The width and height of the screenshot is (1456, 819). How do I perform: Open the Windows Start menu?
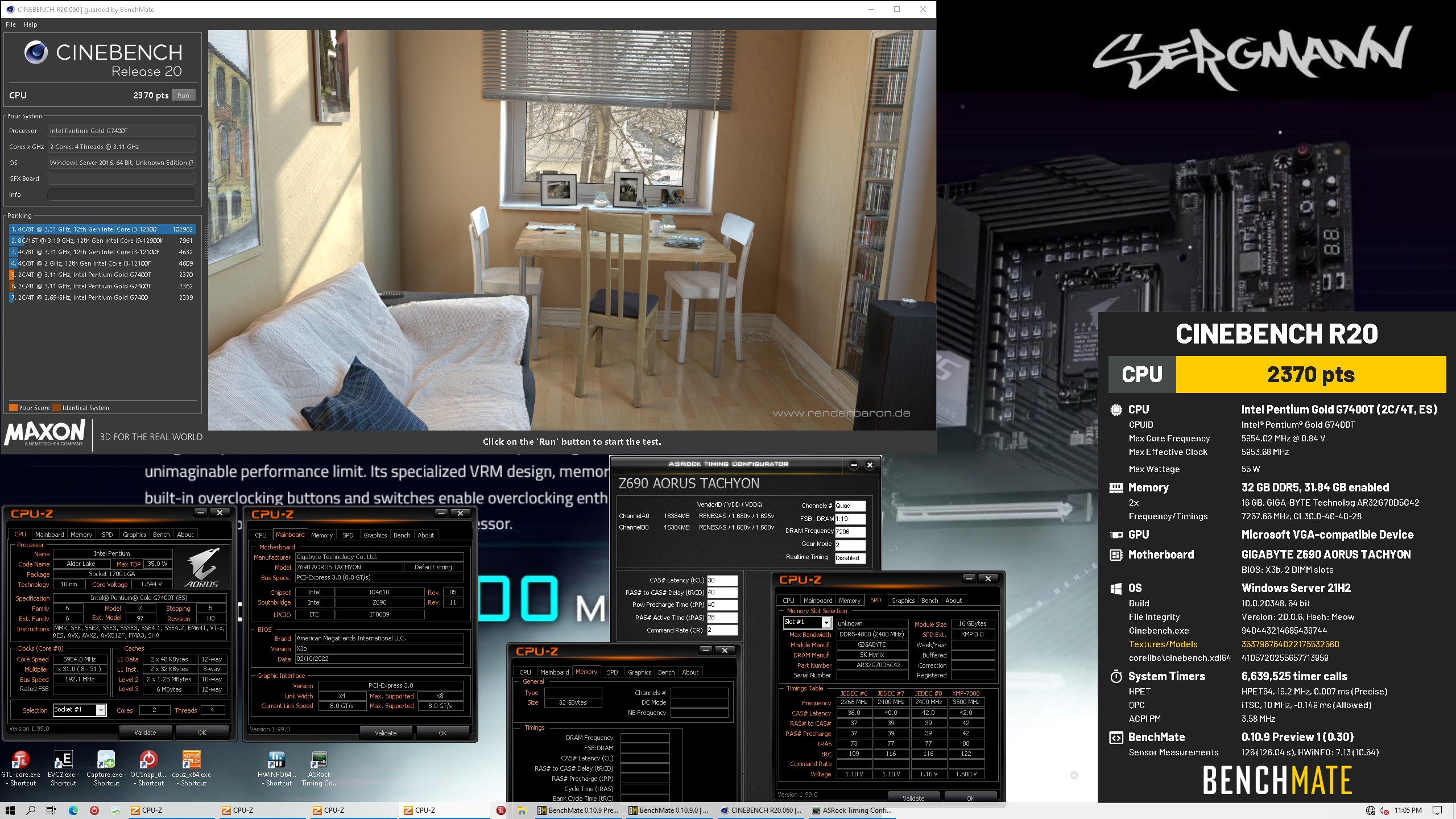(x=10, y=810)
